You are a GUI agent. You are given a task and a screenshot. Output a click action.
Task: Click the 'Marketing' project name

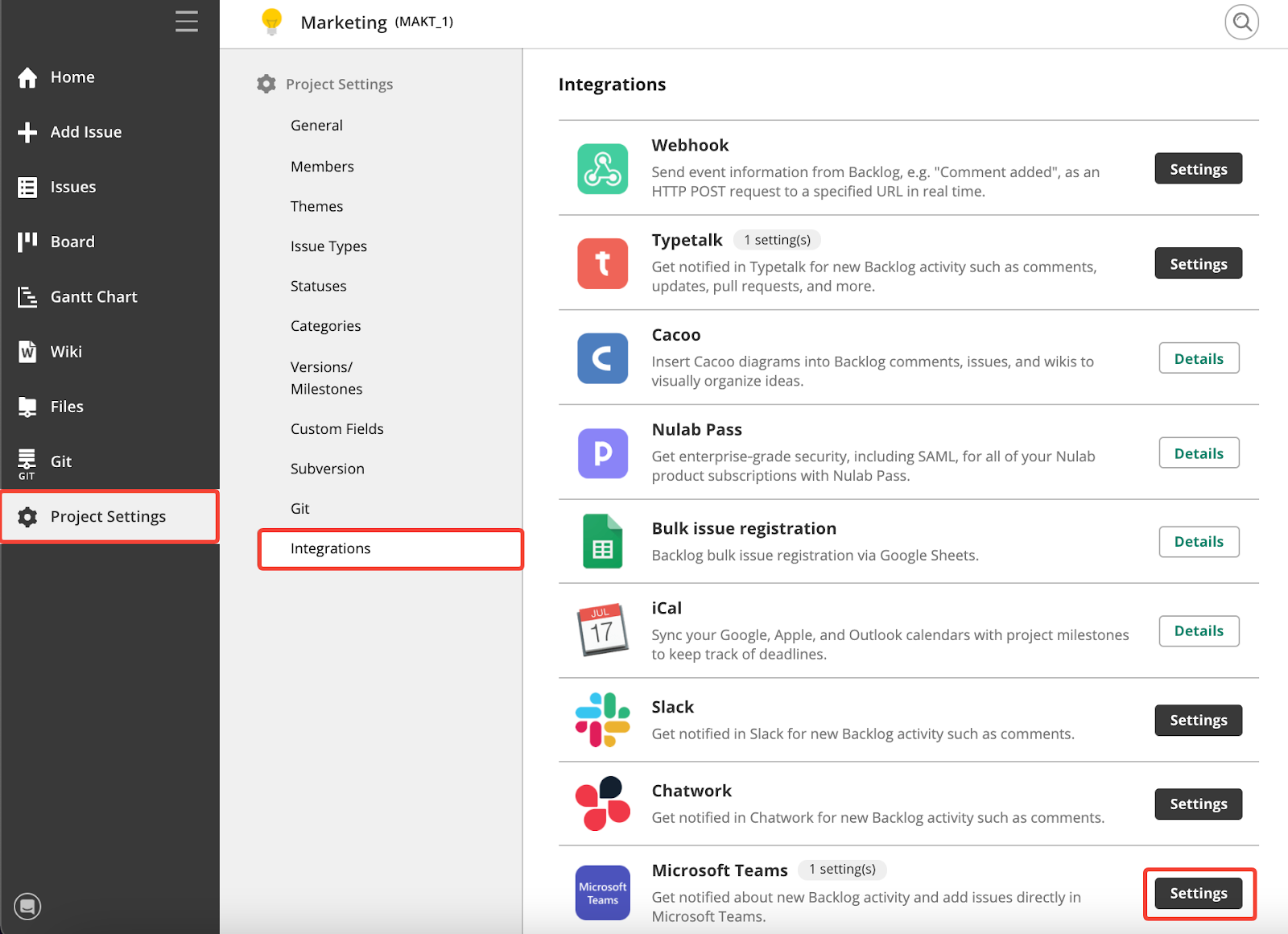coord(344,23)
